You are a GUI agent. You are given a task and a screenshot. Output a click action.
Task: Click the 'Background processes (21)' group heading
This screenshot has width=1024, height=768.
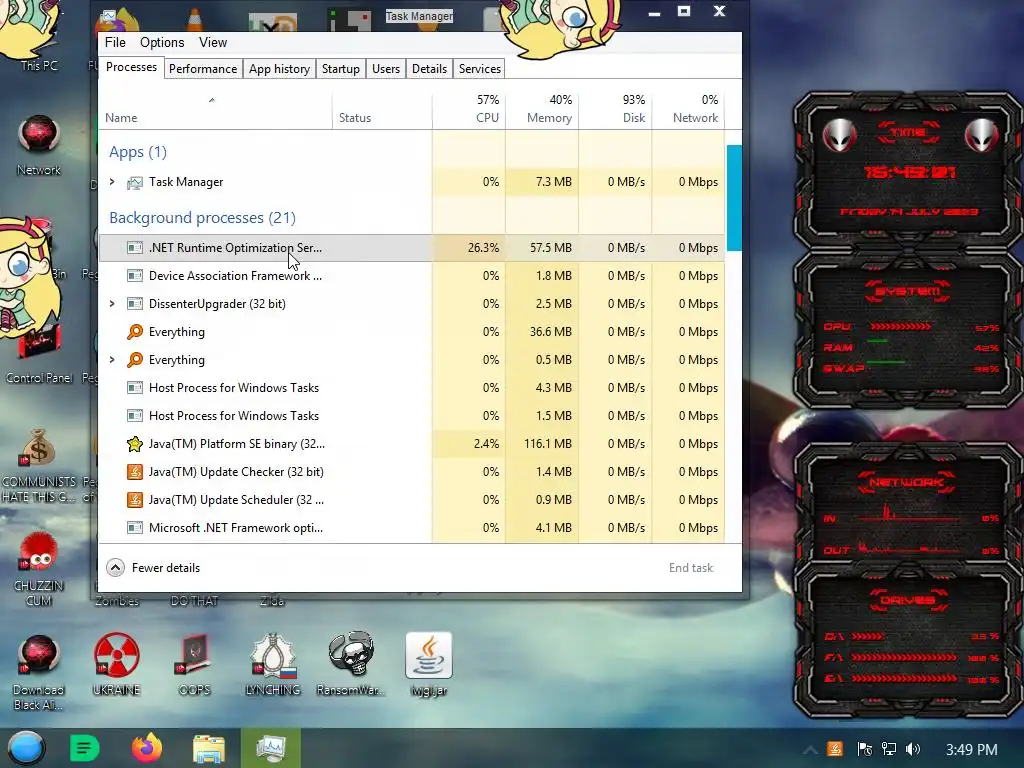pos(202,217)
